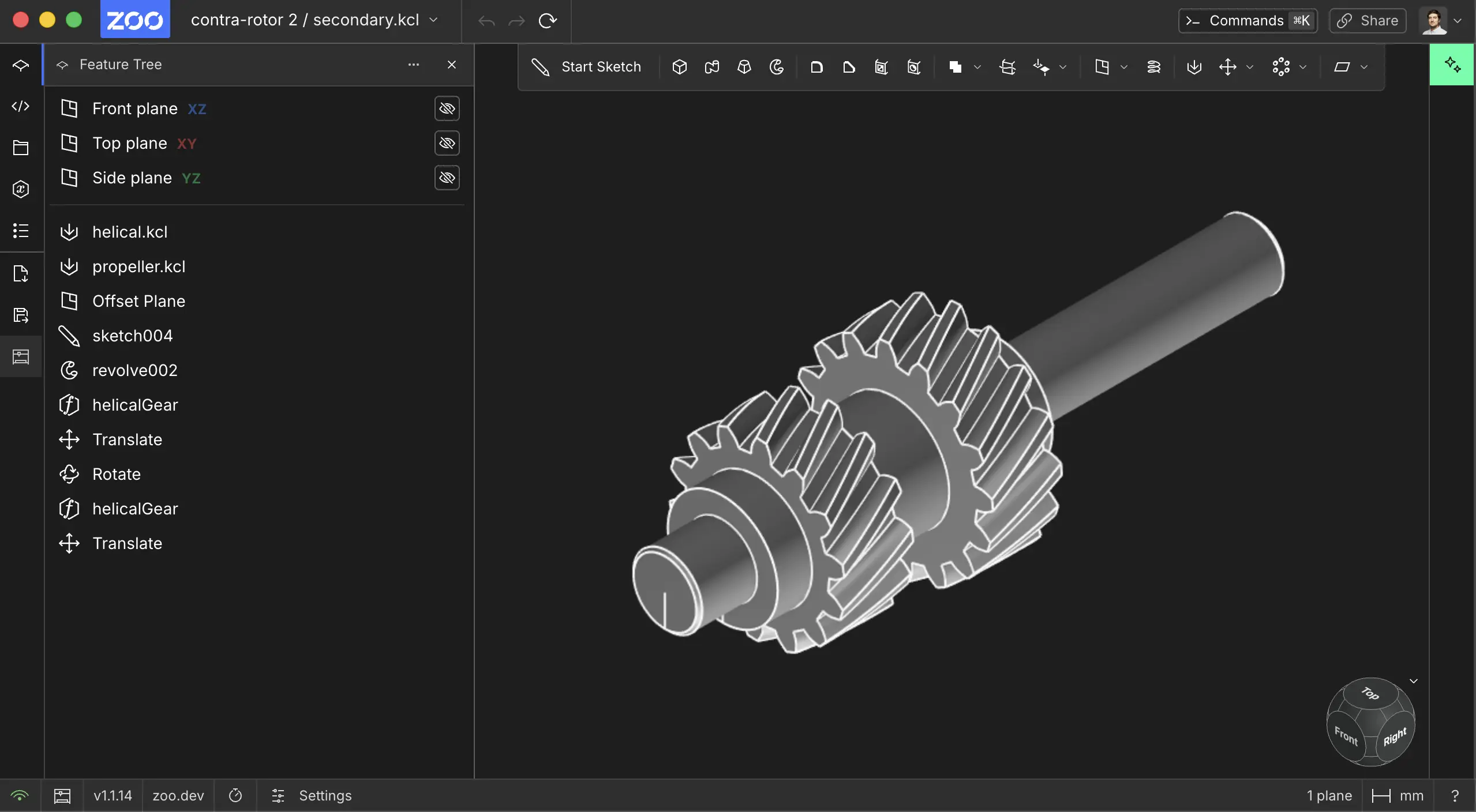Click the Share button

[1367, 20]
